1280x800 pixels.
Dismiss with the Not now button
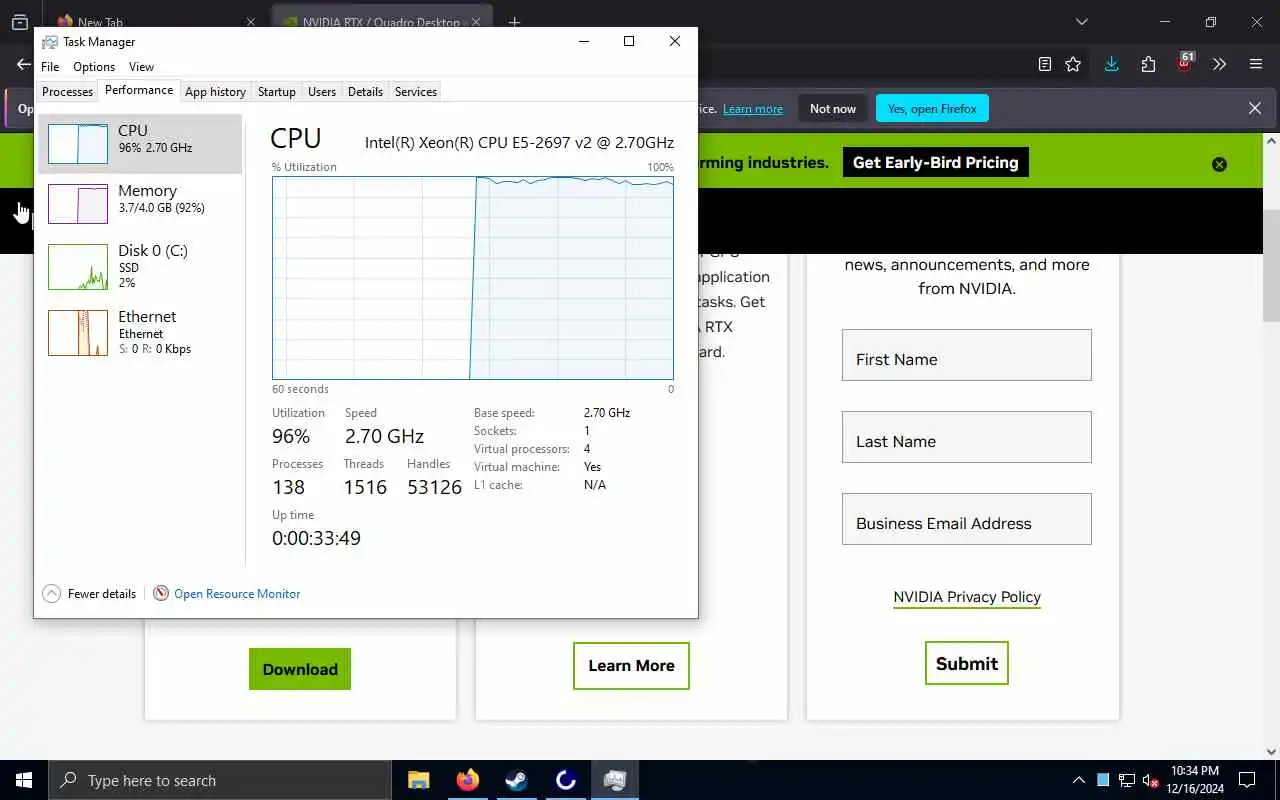point(833,109)
